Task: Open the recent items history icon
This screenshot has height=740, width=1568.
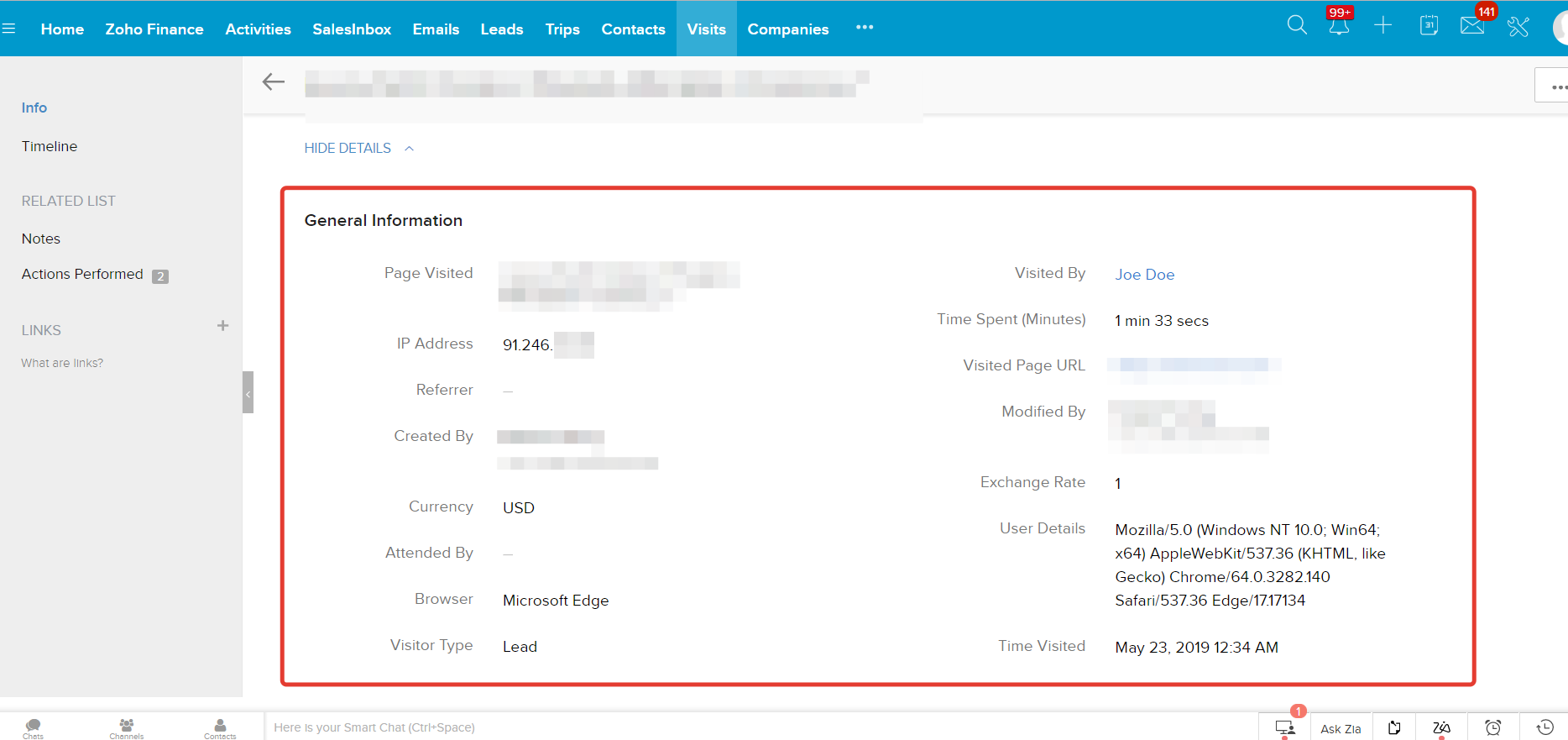Action: 1544,727
